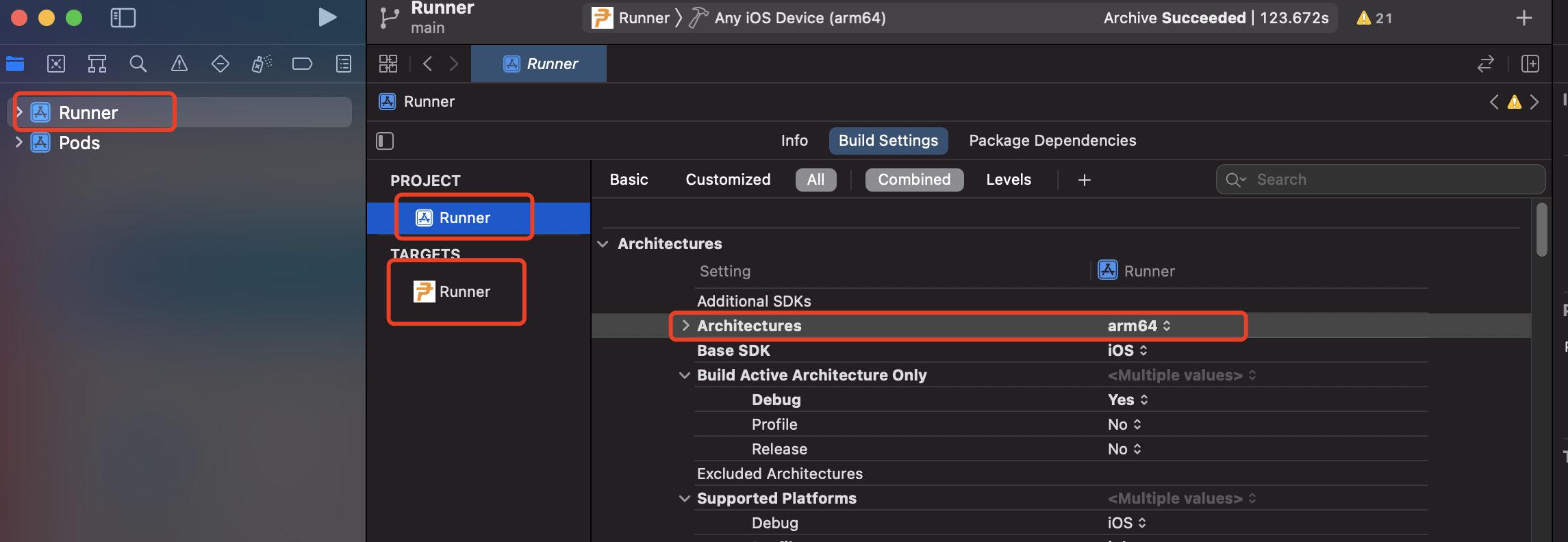Viewport: 1568px width, 542px height.
Task: Add a user-defined build setting
Action: pos(1085,180)
